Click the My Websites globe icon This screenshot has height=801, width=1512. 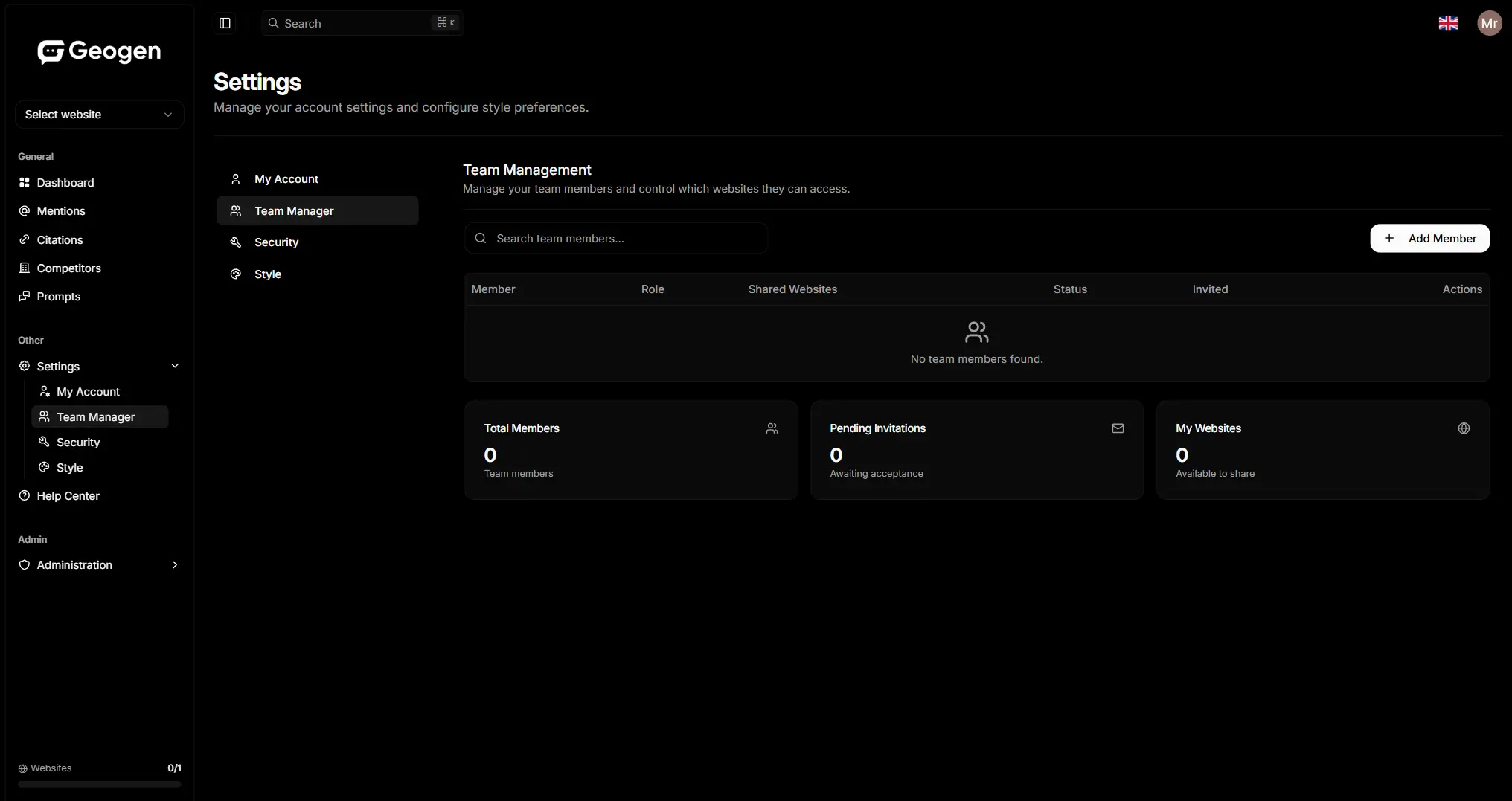tap(1464, 428)
